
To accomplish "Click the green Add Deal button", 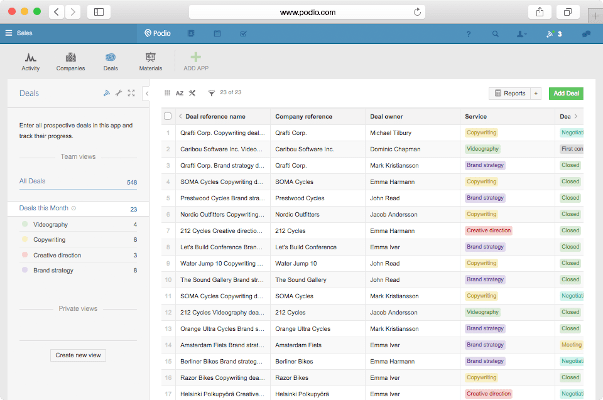I will (566, 93).
